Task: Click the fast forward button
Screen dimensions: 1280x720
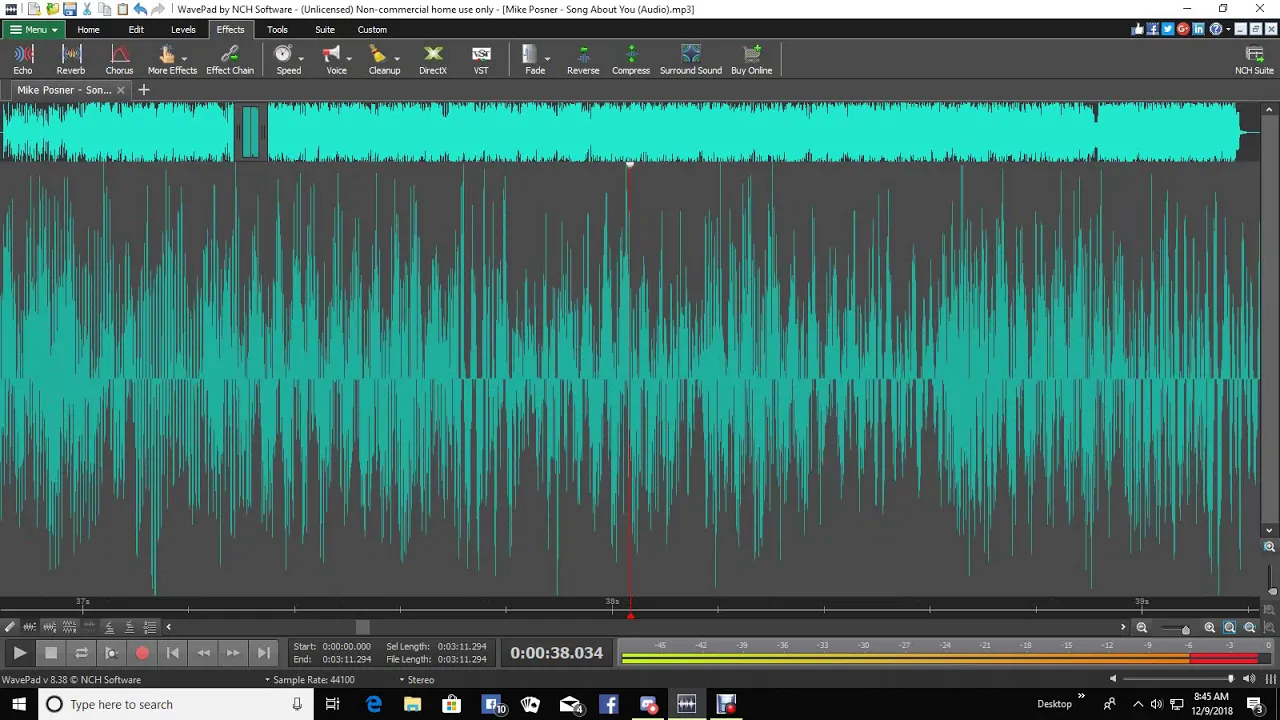Action: (233, 653)
